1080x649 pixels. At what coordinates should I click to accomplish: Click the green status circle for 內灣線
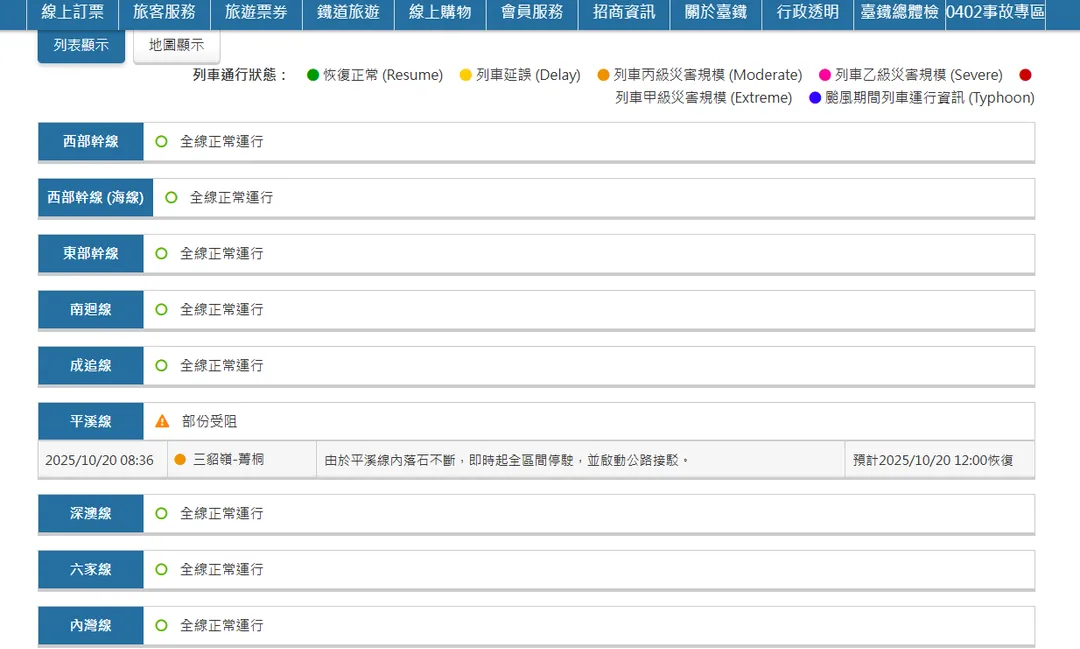[161, 626]
